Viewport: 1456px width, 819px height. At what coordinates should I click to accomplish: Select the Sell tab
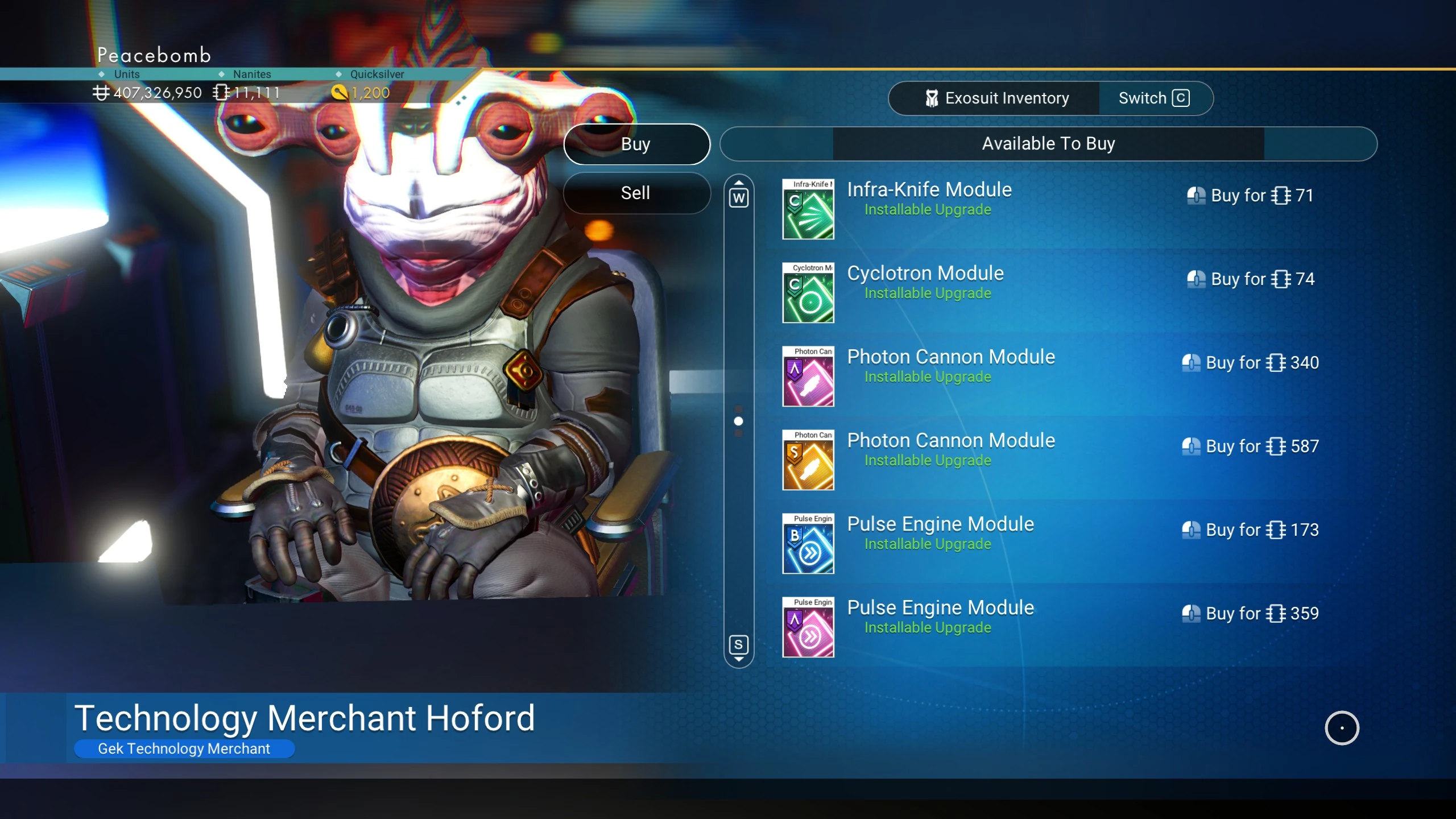tap(636, 193)
